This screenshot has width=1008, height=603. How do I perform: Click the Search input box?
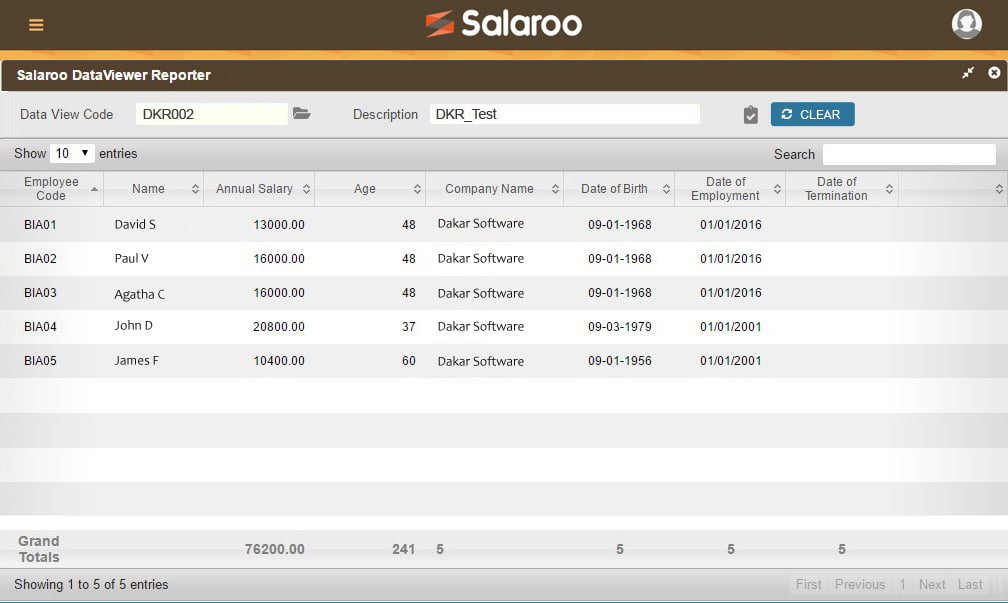click(909, 154)
